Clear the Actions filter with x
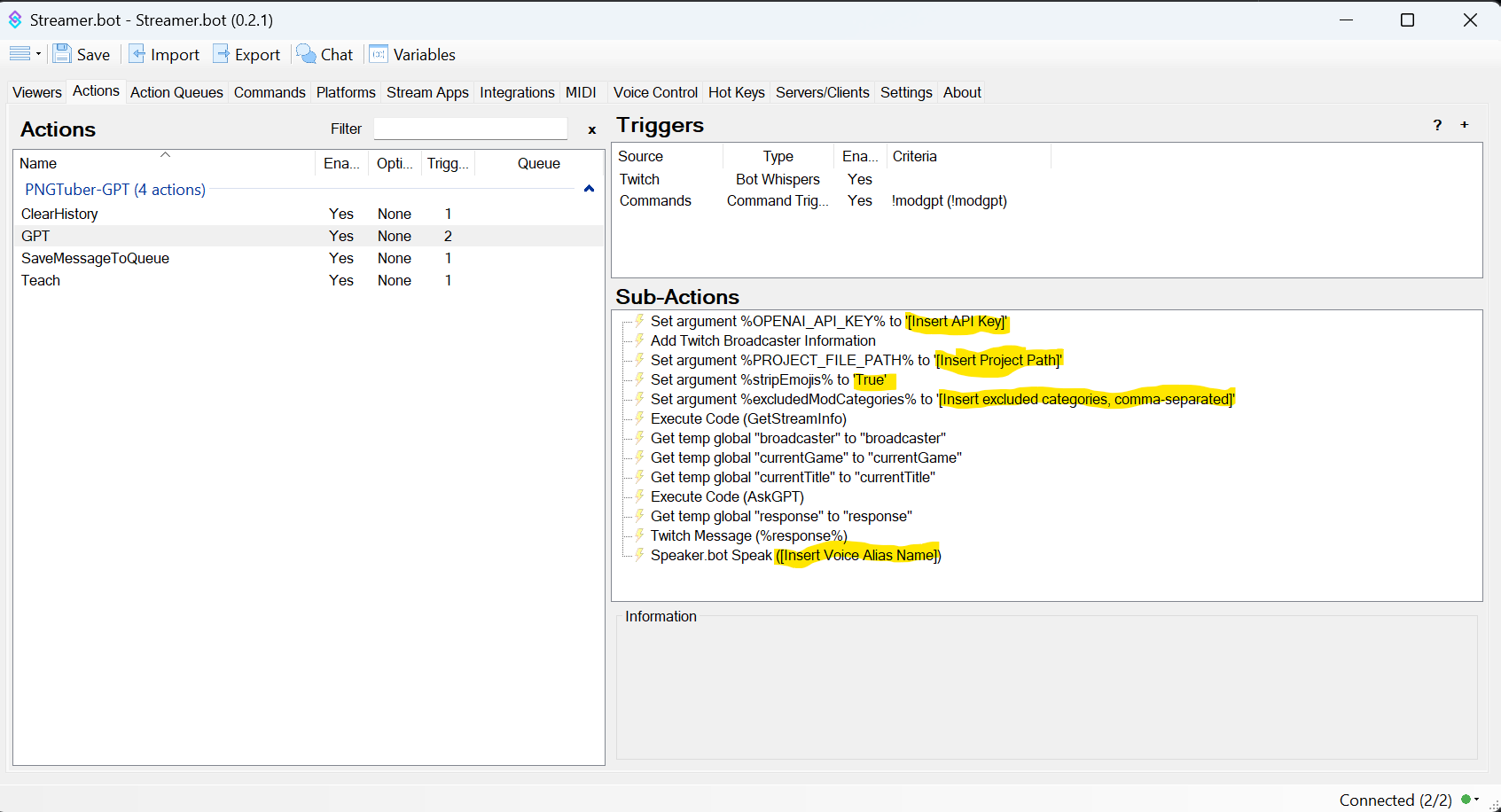Viewport: 1501px width, 812px height. [591, 130]
